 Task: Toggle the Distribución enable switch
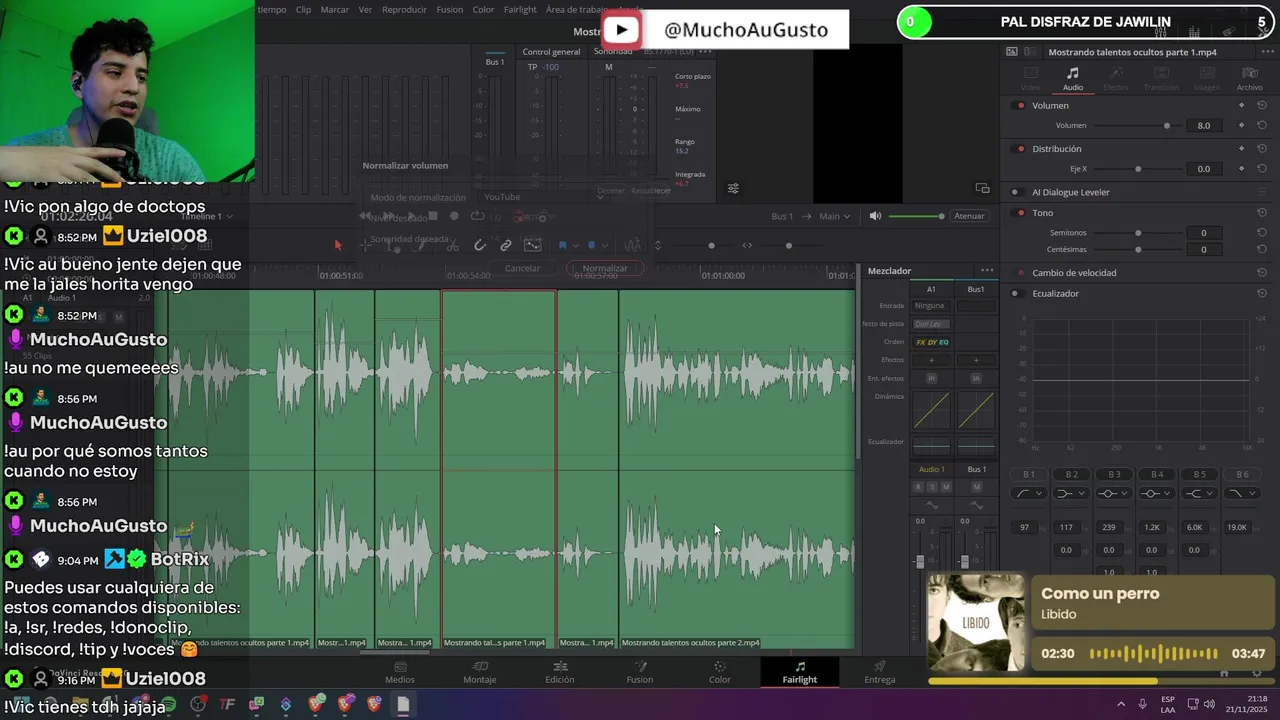point(1020,149)
